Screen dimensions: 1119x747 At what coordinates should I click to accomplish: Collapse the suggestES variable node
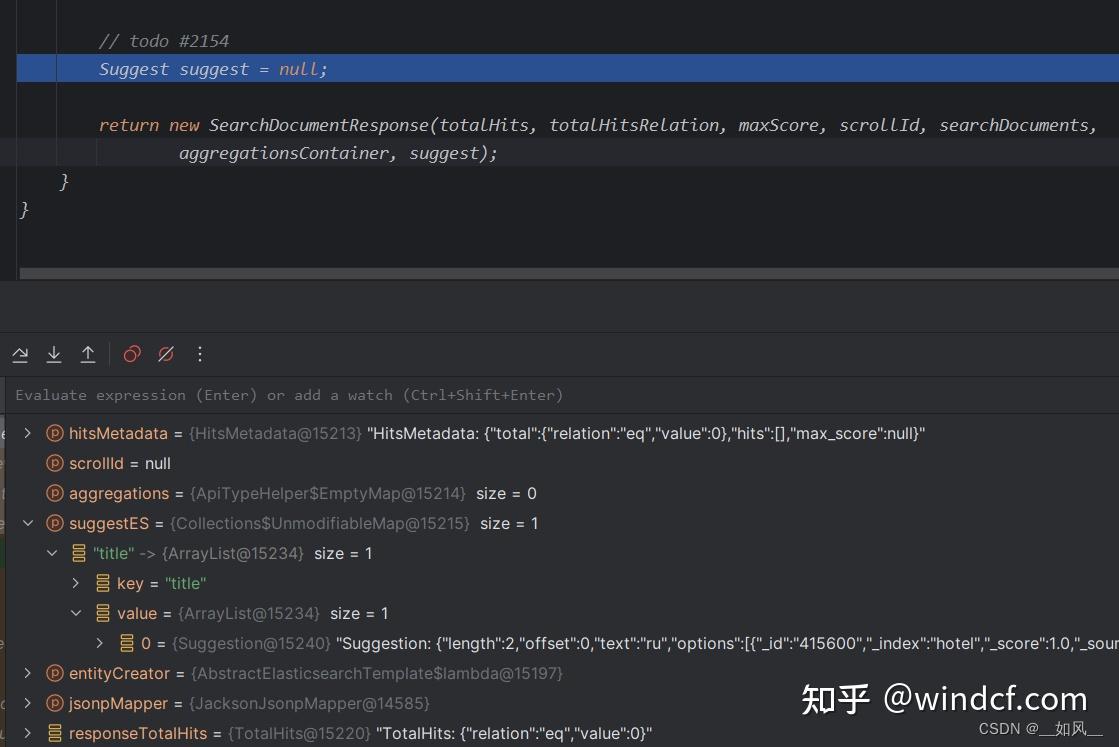27,523
